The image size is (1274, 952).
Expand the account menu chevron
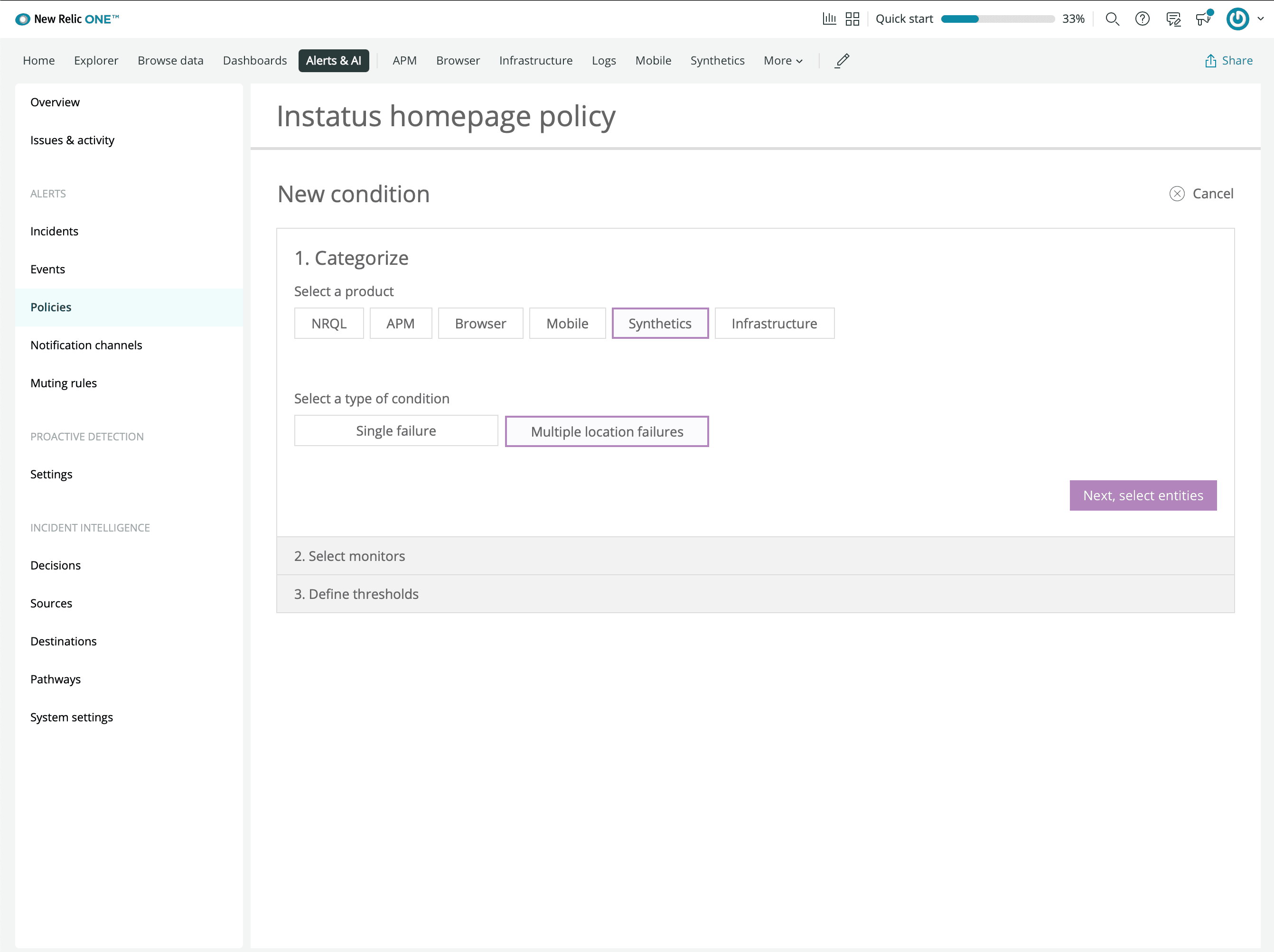[x=1261, y=19]
